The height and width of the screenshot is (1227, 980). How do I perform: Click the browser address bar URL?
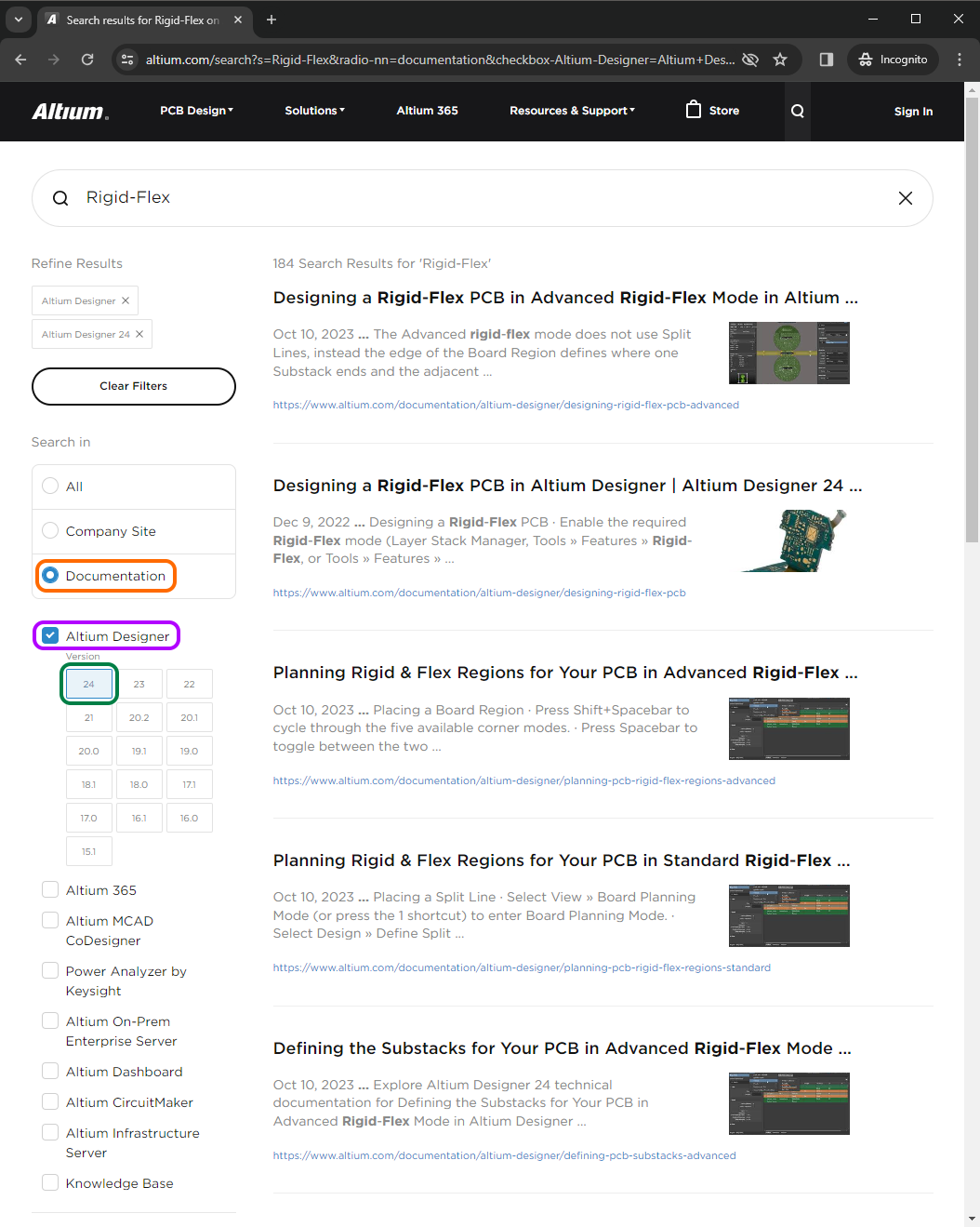point(440,60)
